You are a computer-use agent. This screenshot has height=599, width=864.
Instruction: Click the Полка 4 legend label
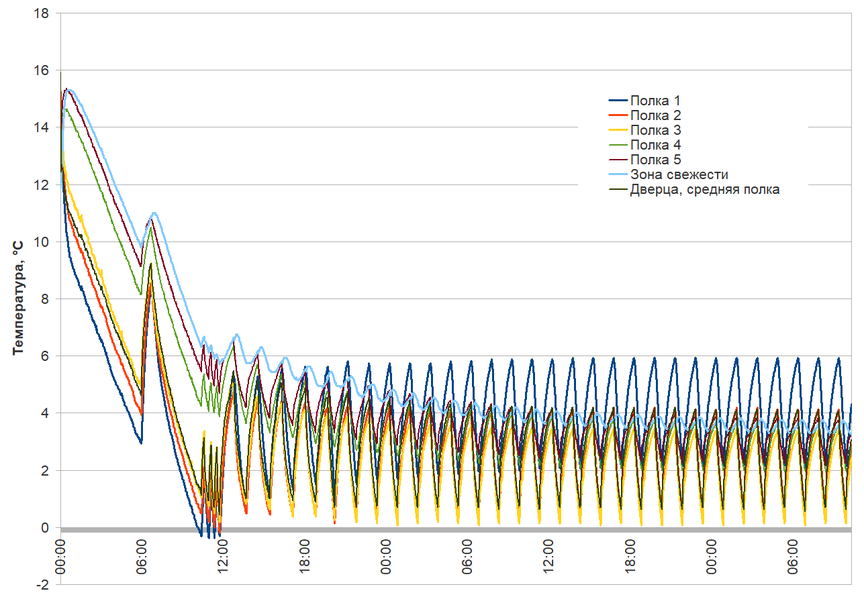(655, 145)
